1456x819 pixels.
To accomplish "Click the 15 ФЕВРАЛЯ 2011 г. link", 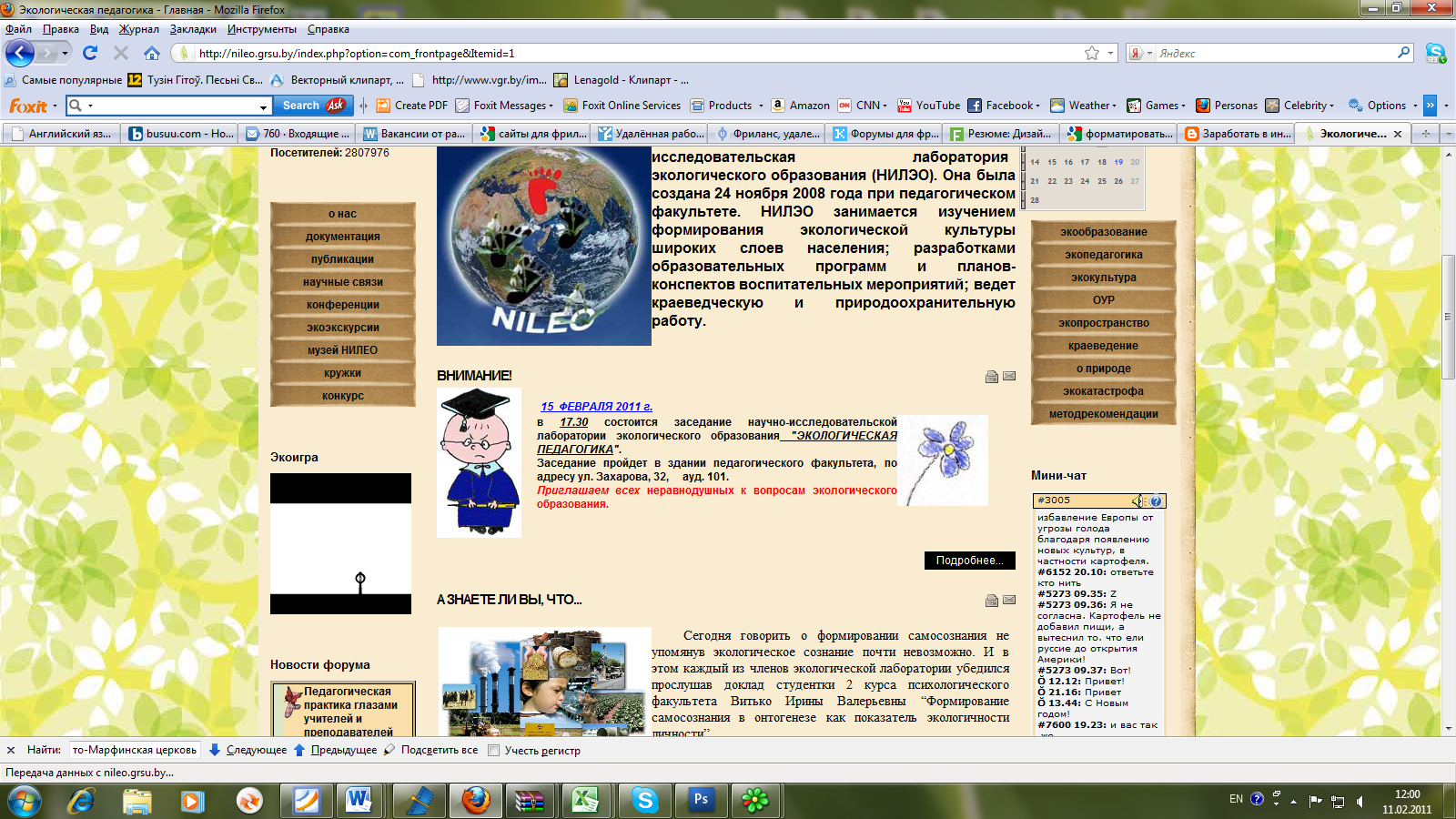I will (596, 407).
